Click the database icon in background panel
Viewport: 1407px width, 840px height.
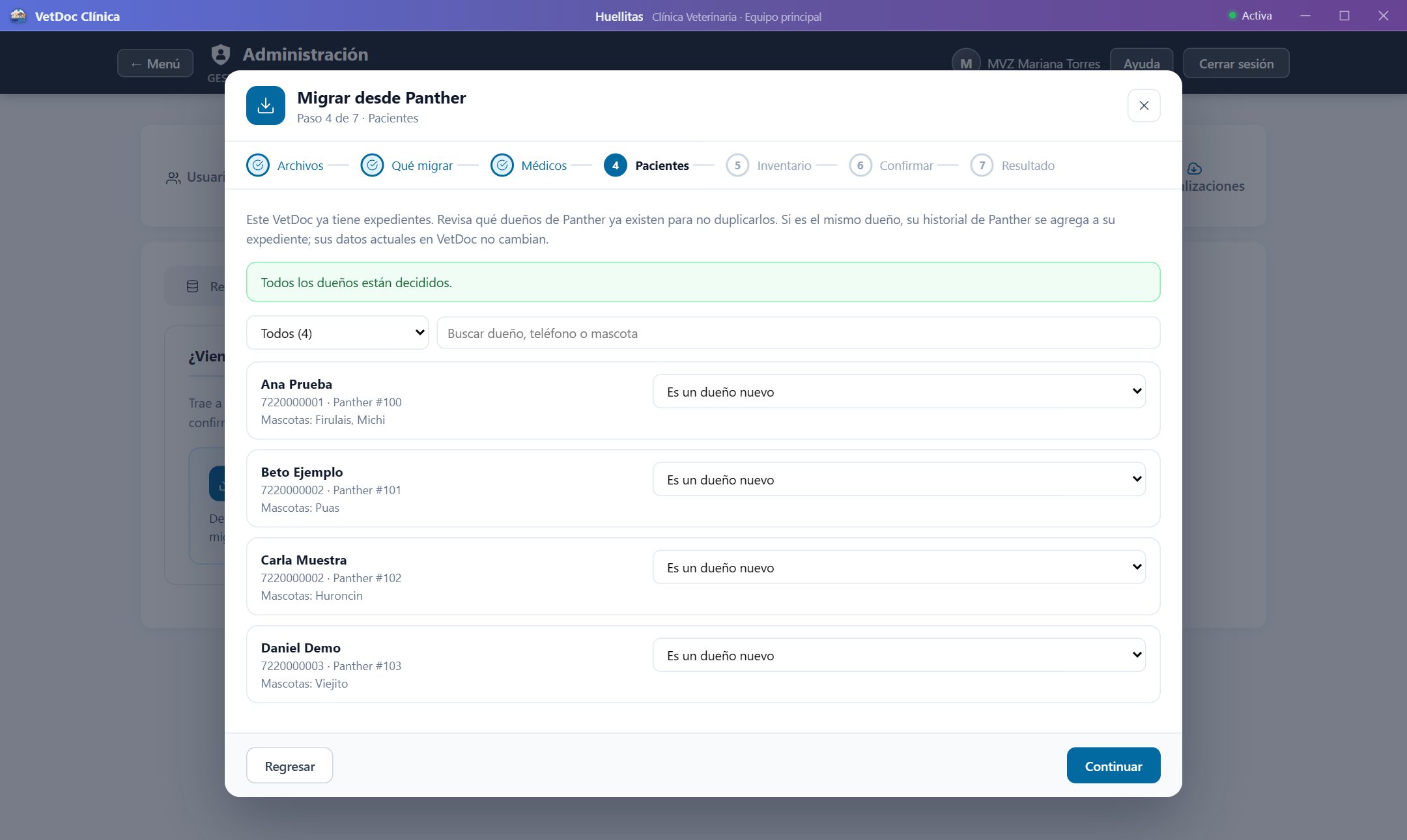[x=193, y=287]
